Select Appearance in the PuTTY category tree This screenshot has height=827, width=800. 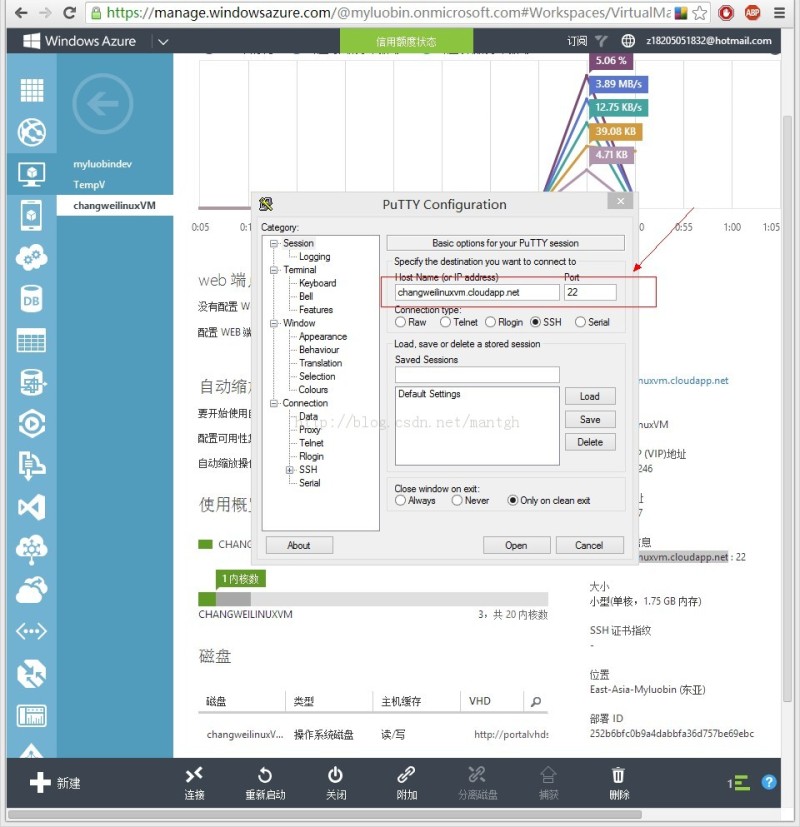(x=323, y=336)
